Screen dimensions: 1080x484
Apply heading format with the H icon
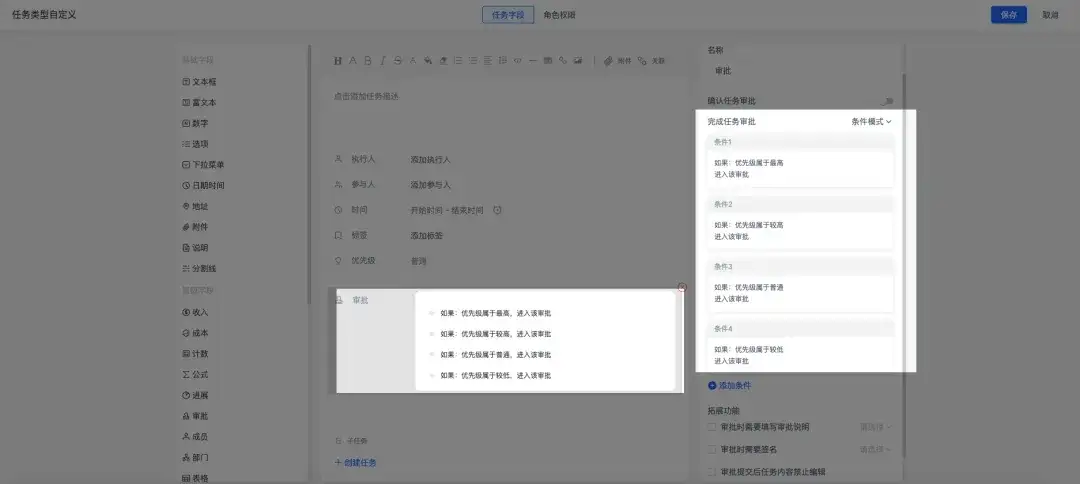point(338,61)
